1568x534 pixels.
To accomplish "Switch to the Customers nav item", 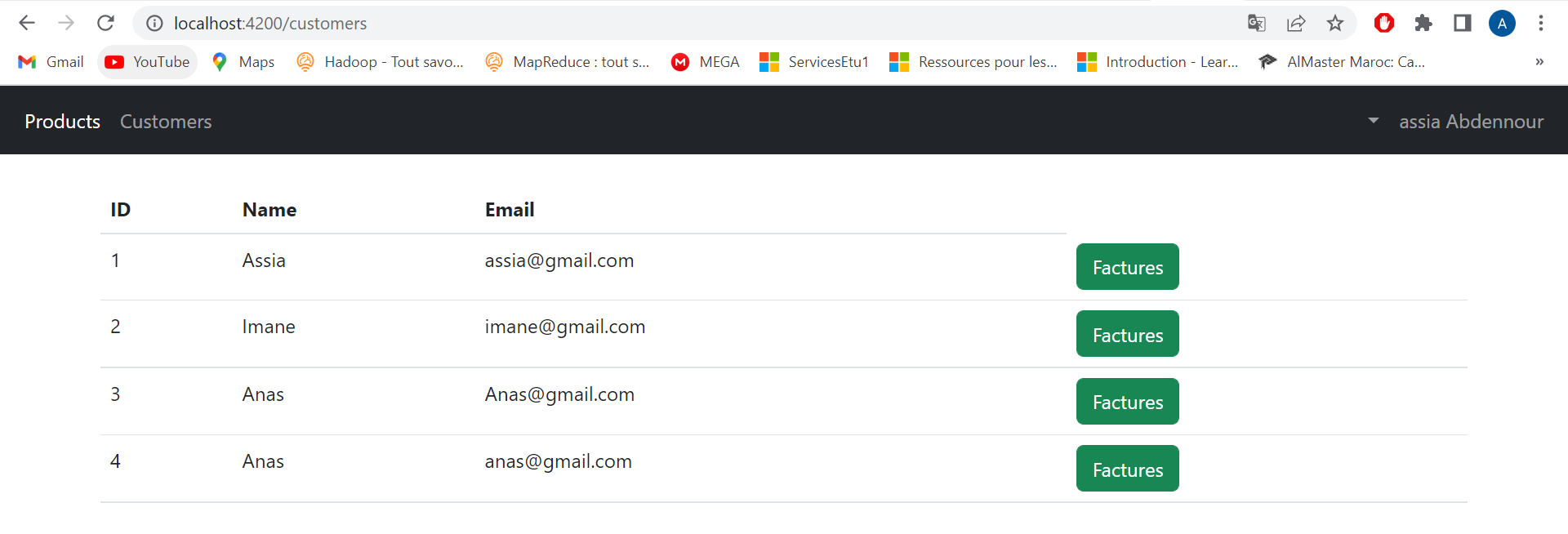I will click(165, 121).
